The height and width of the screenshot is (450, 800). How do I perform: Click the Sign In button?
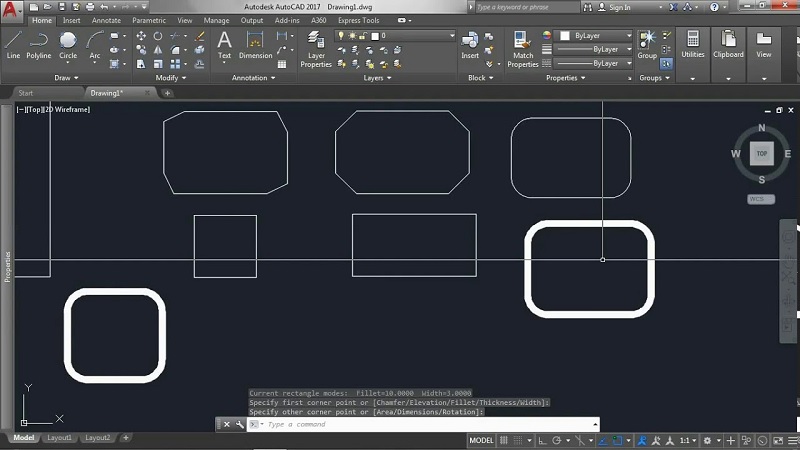(x=614, y=7)
